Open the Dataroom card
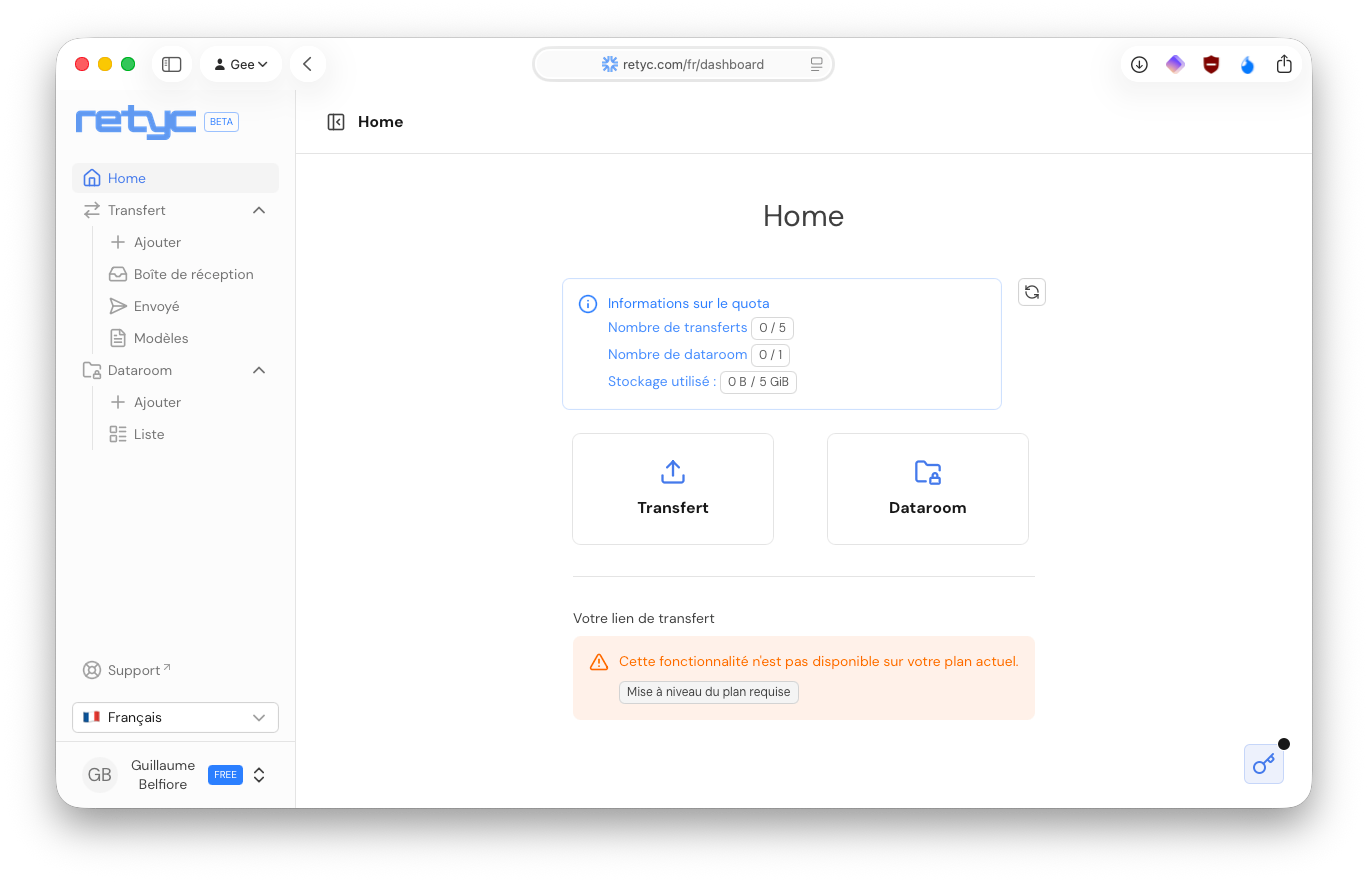Viewport: 1368px width, 882px height. (x=928, y=489)
